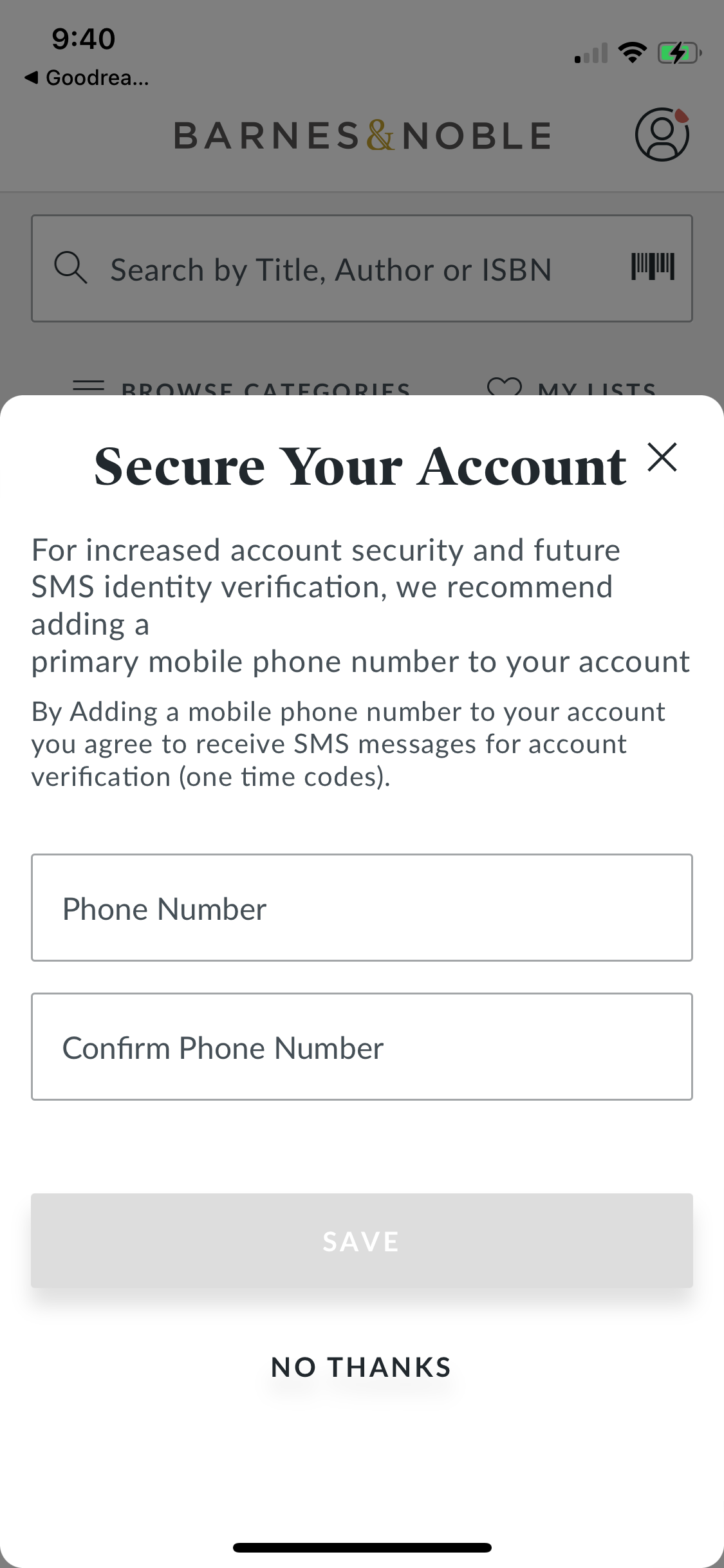Open the My Lists label
This screenshot has width=724, height=1568.
point(597,389)
